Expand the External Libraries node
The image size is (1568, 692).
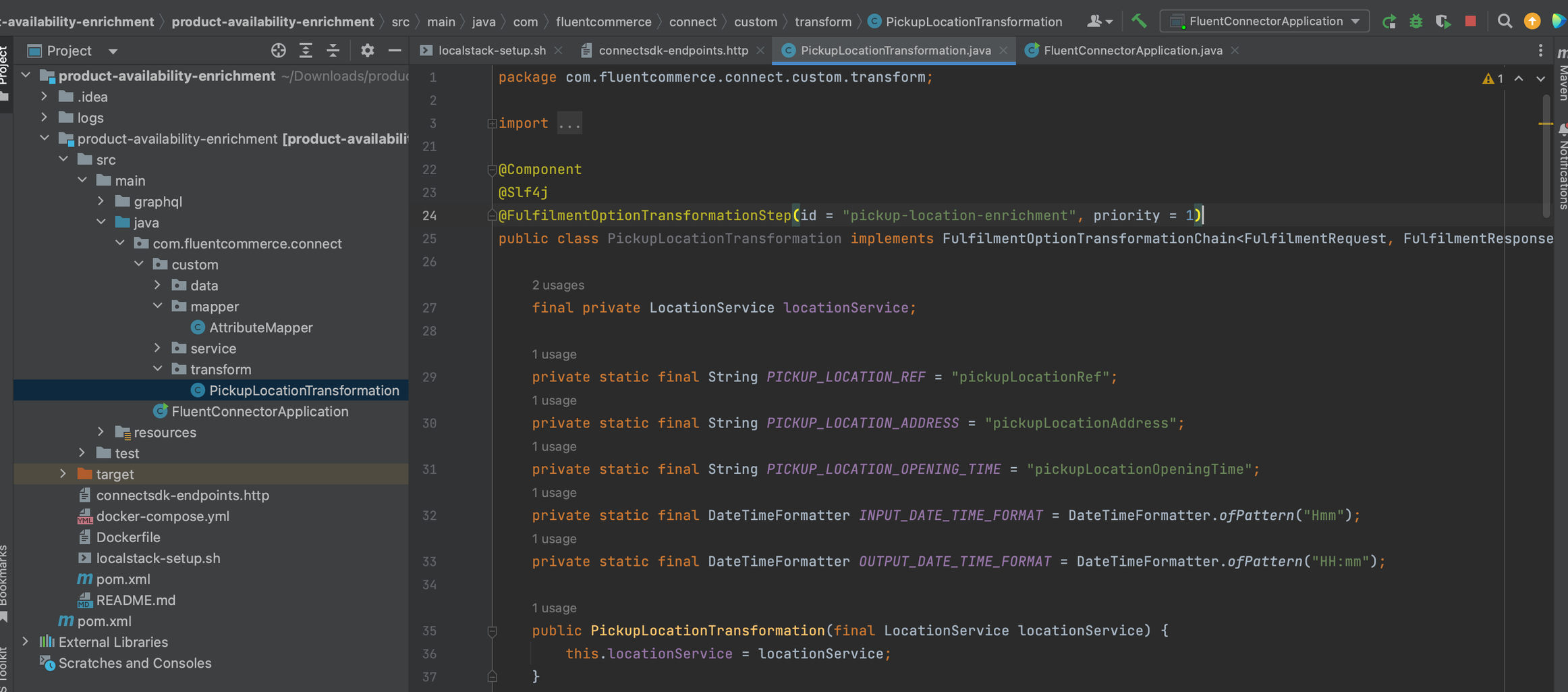click(26, 642)
